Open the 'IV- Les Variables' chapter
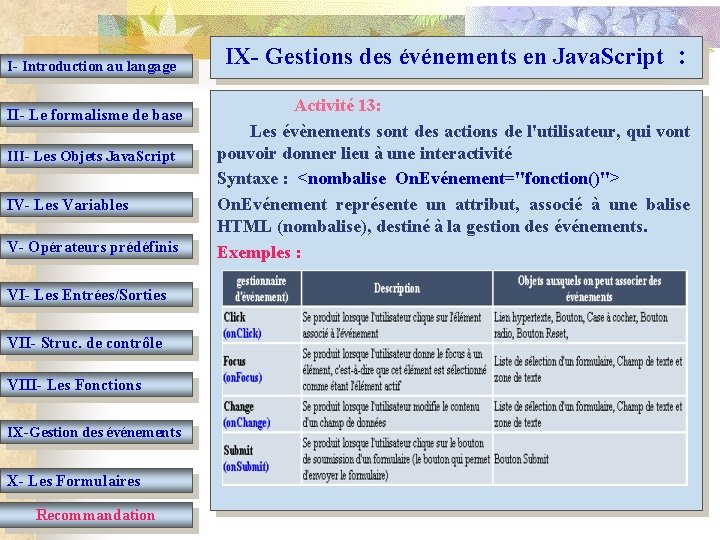The width and height of the screenshot is (720, 540). click(x=96, y=204)
